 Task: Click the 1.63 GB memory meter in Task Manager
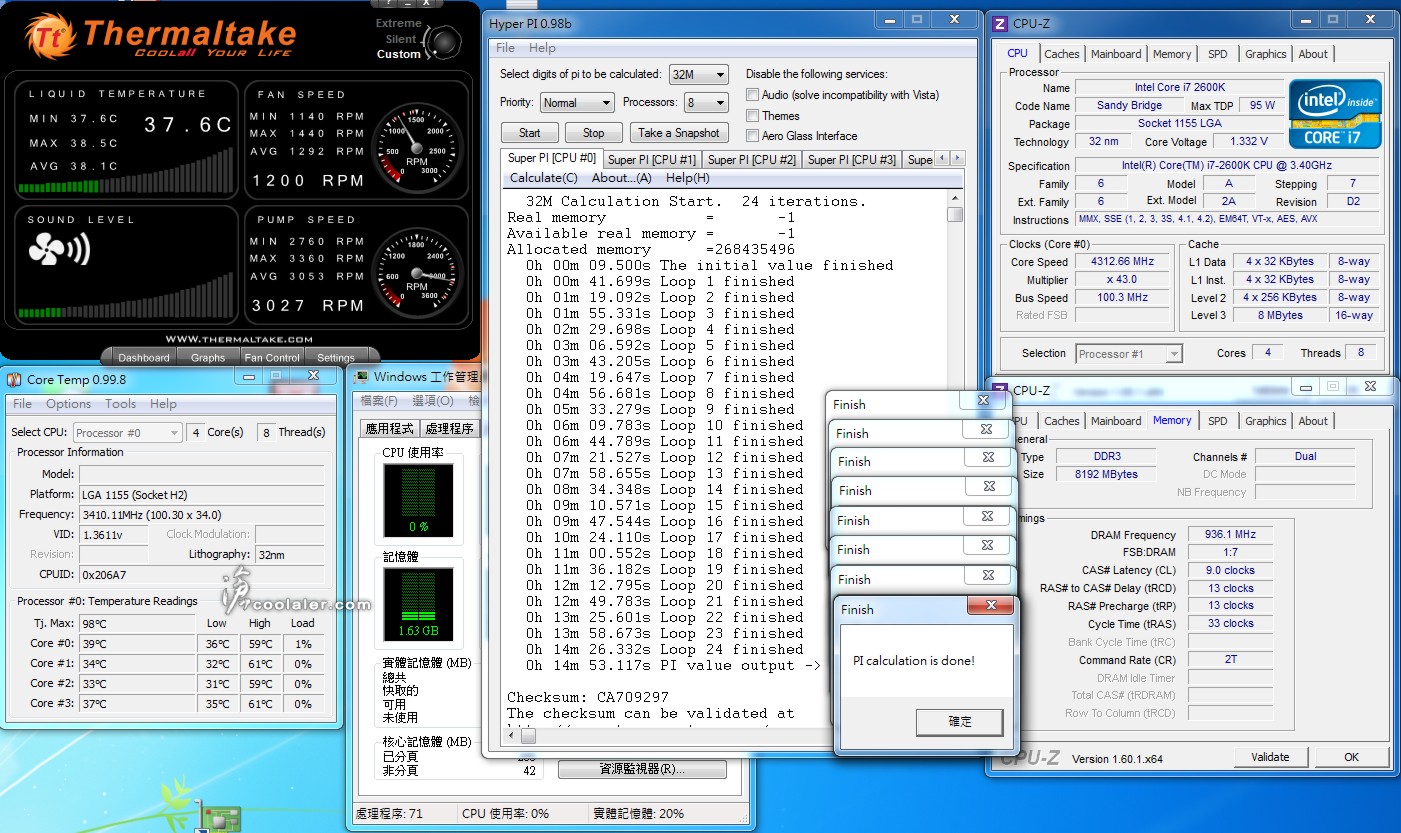pos(418,605)
